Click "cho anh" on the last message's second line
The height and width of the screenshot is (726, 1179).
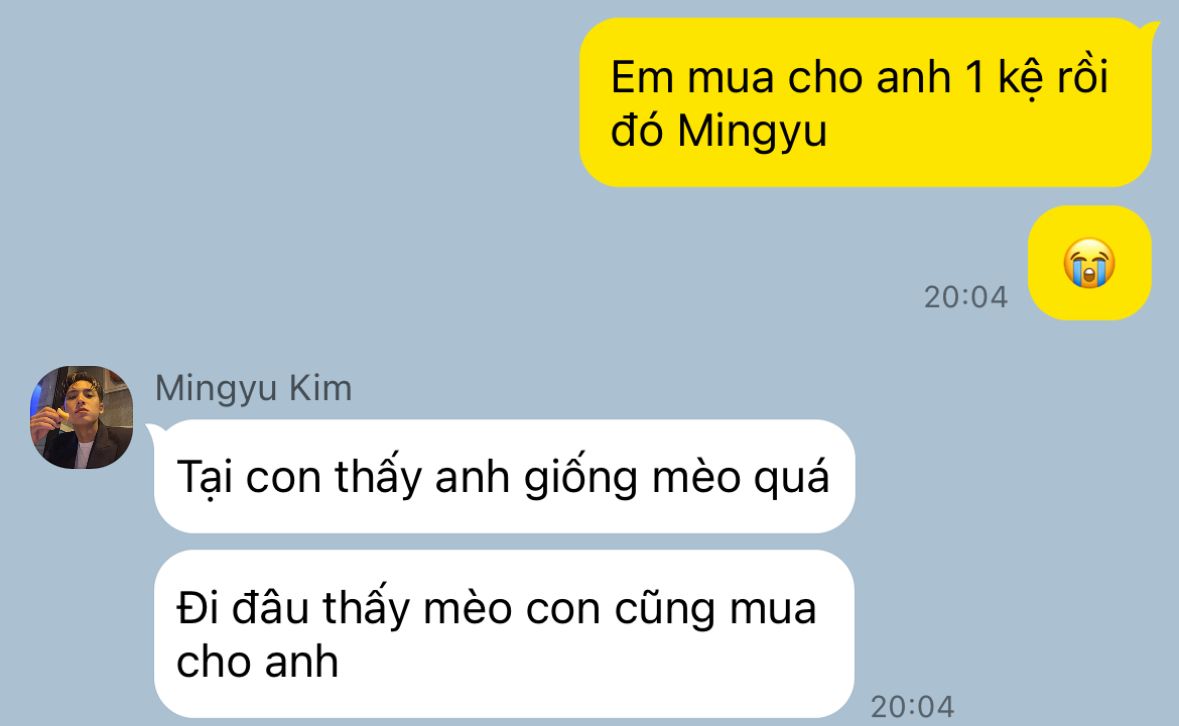point(257,662)
